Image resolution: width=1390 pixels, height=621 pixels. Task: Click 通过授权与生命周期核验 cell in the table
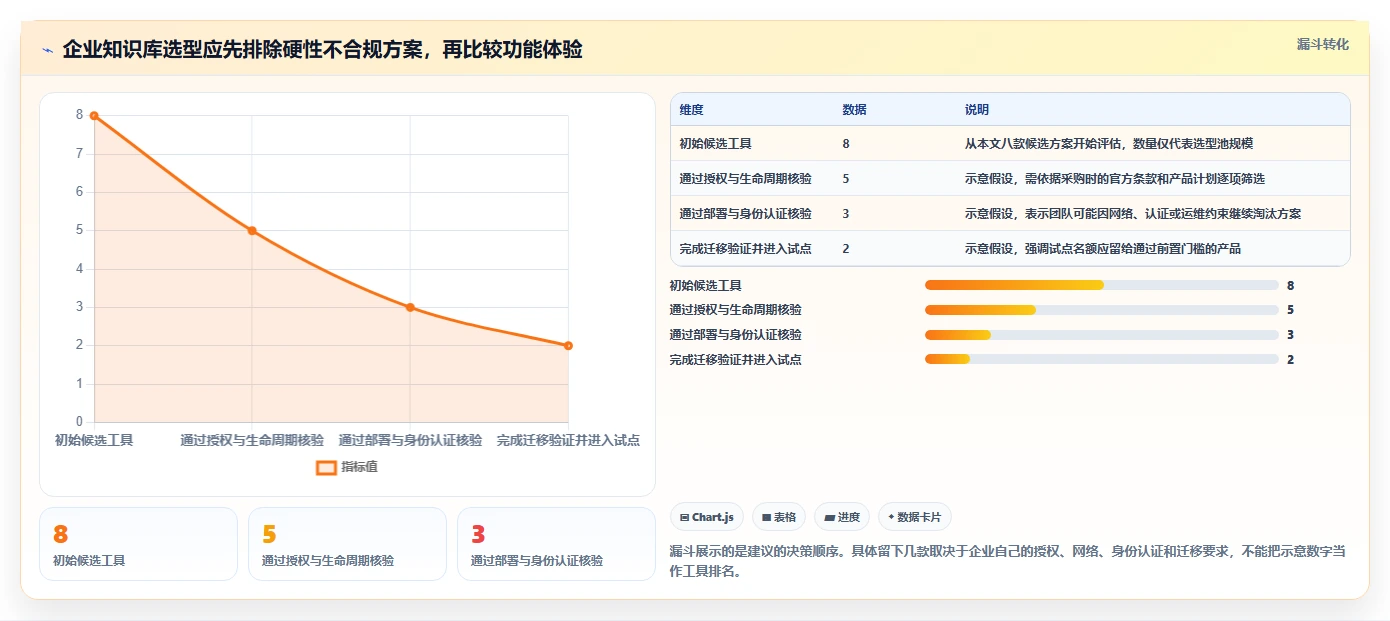tap(745, 179)
